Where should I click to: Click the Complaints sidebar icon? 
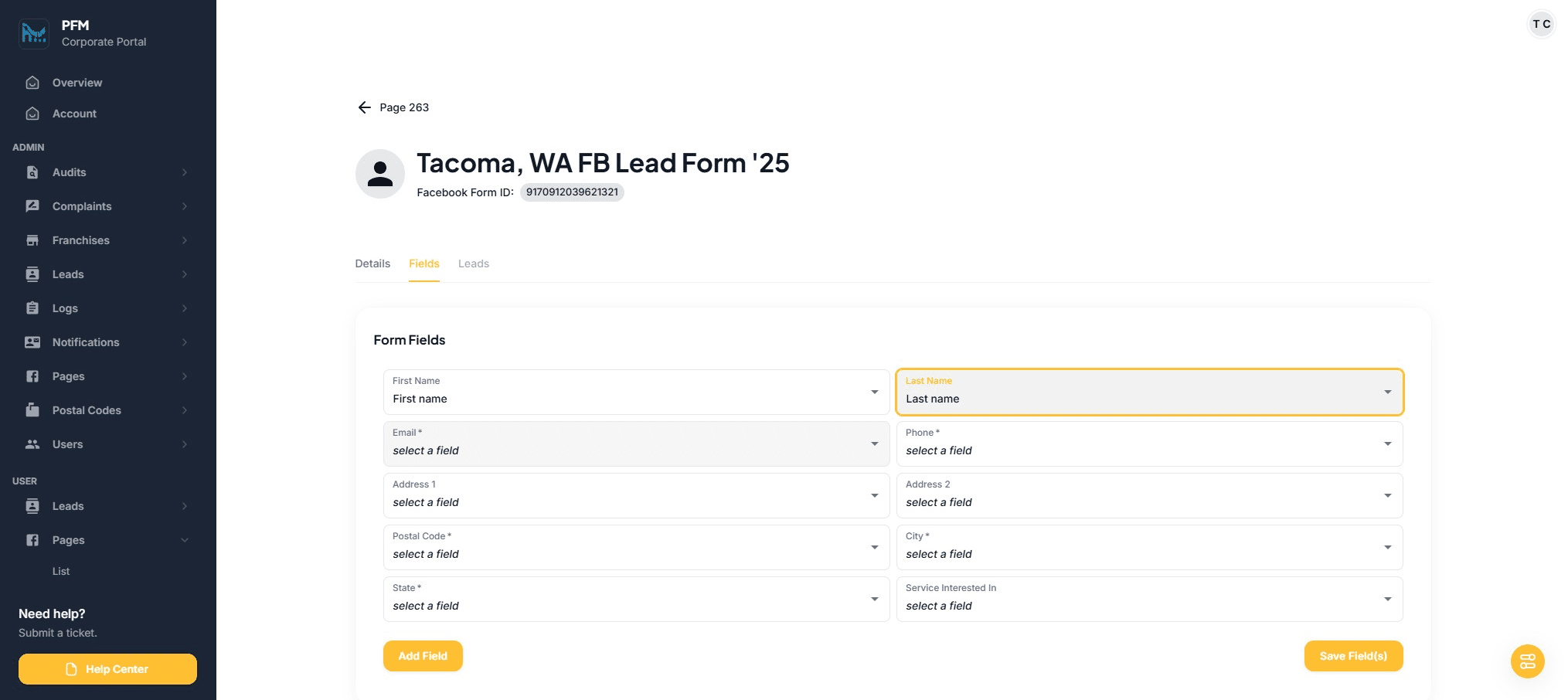point(32,206)
